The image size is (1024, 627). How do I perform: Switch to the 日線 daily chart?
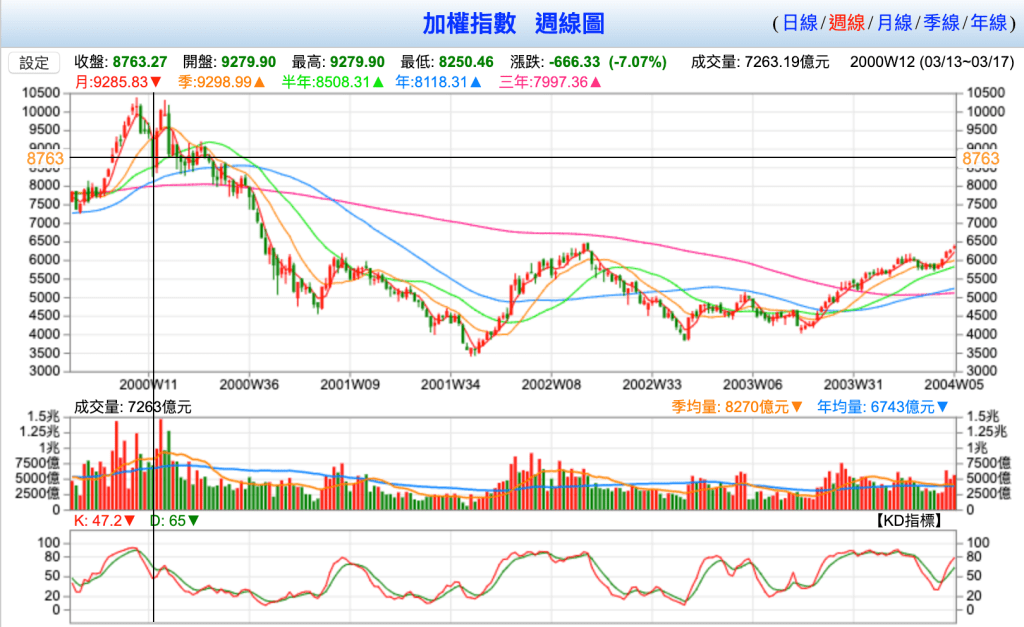click(x=800, y=23)
